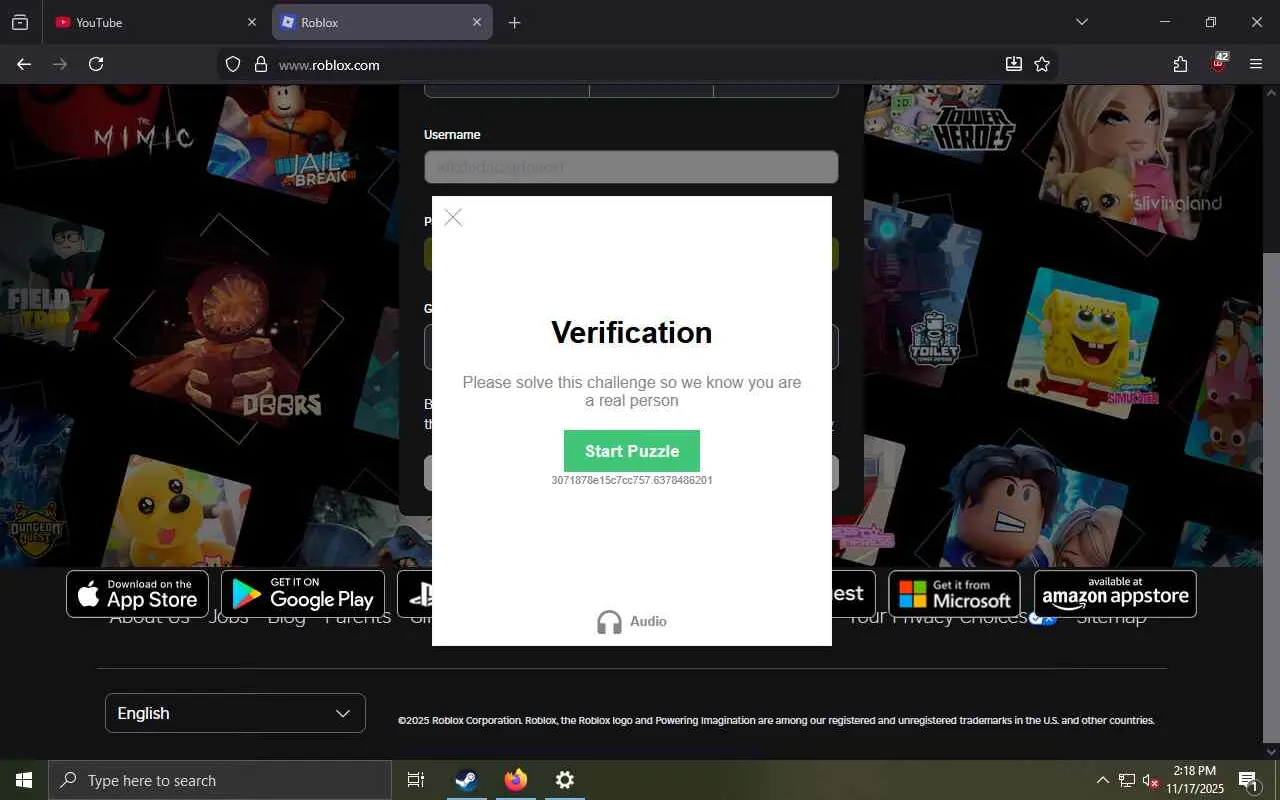The width and height of the screenshot is (1280, 800).
Task: Click the green Start Puzzle button
Action: [x=632, y=451]
